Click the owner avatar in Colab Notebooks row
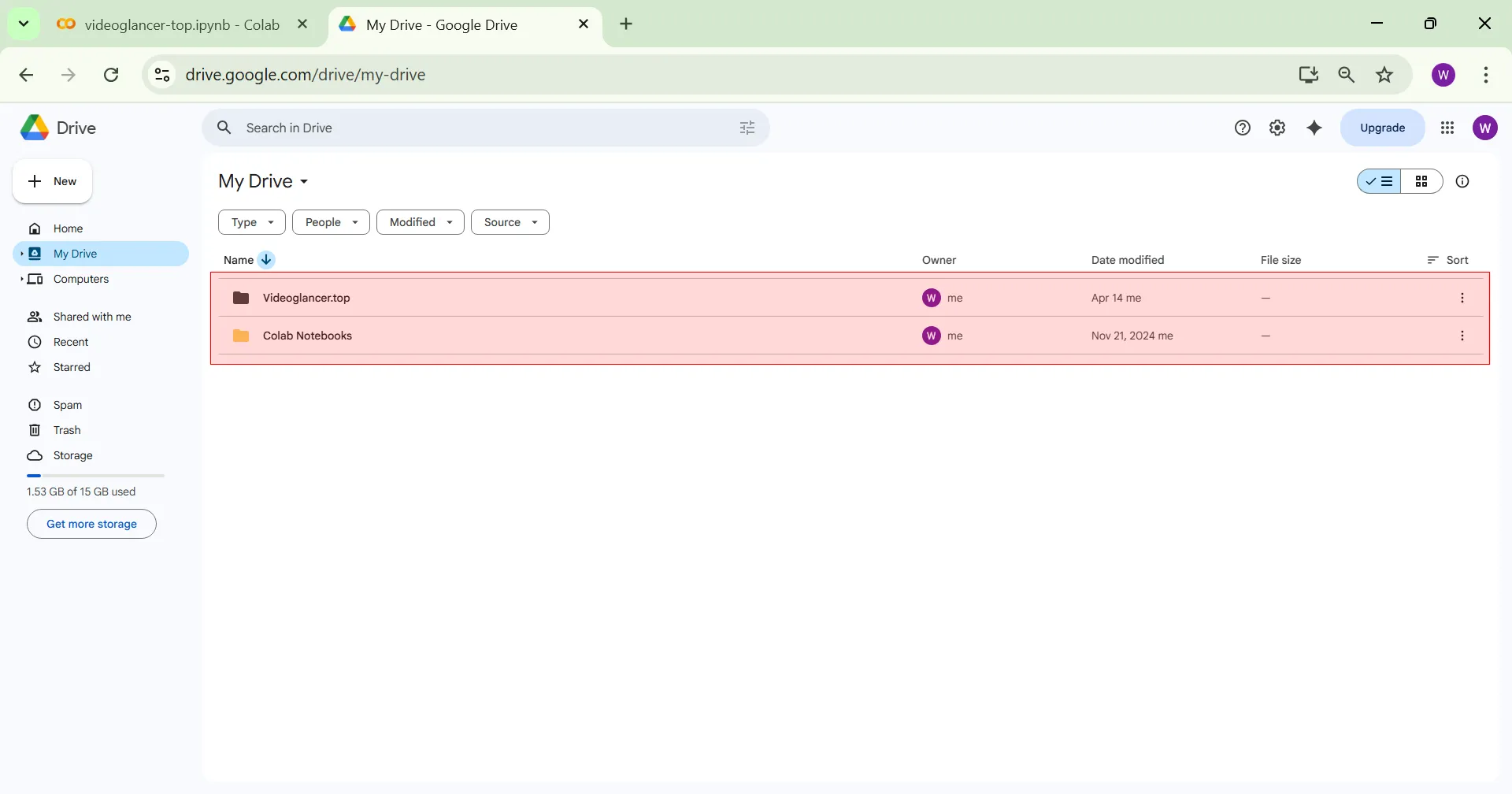1512x794 pixels. [x=932, y=336]
